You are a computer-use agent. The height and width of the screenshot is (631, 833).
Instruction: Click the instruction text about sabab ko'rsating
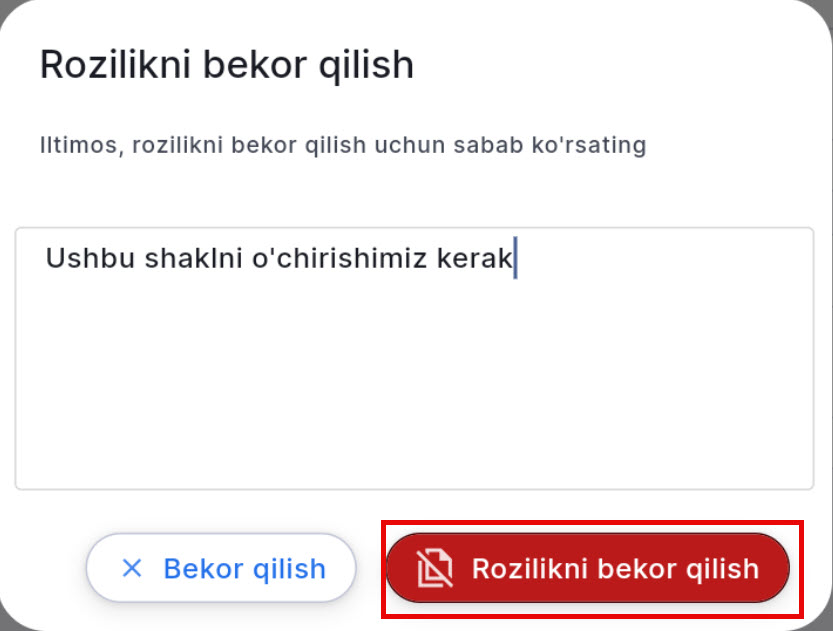341,144
